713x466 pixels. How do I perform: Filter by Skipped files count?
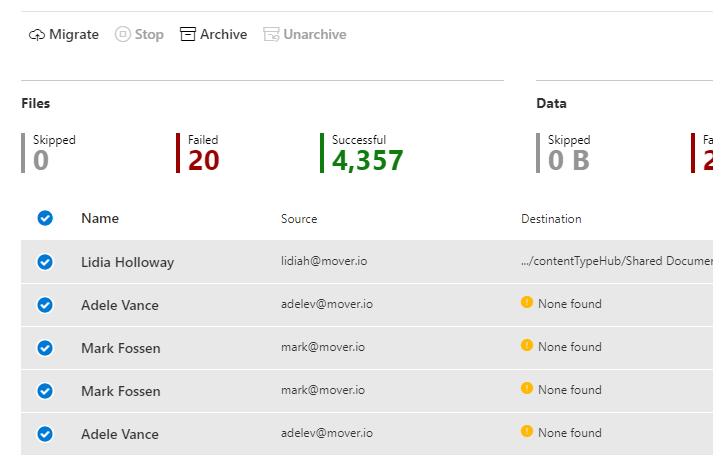point(41,160)
